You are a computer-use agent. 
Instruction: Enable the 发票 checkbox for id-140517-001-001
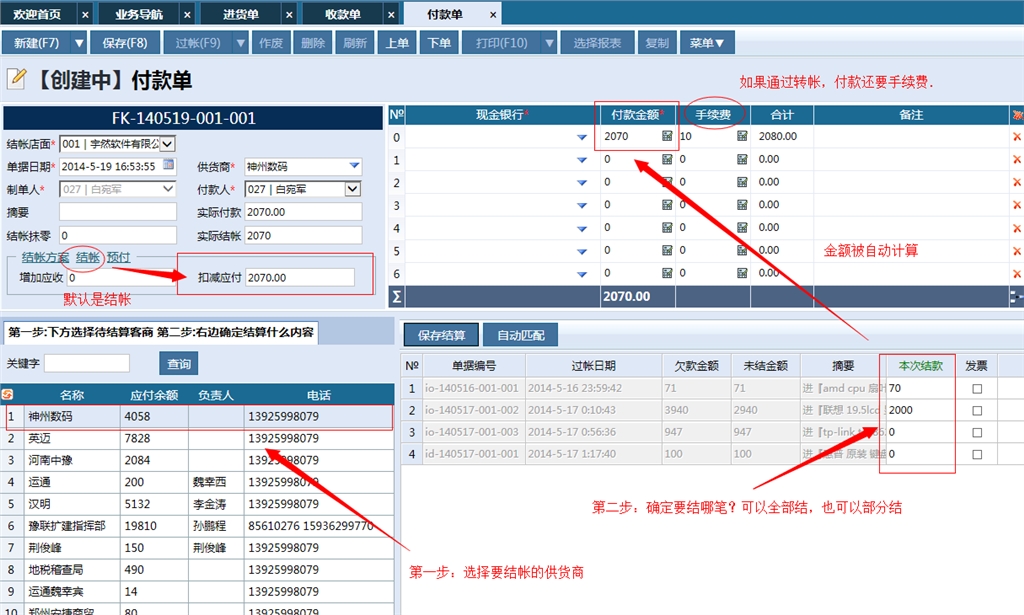click(x=977, y=455)
